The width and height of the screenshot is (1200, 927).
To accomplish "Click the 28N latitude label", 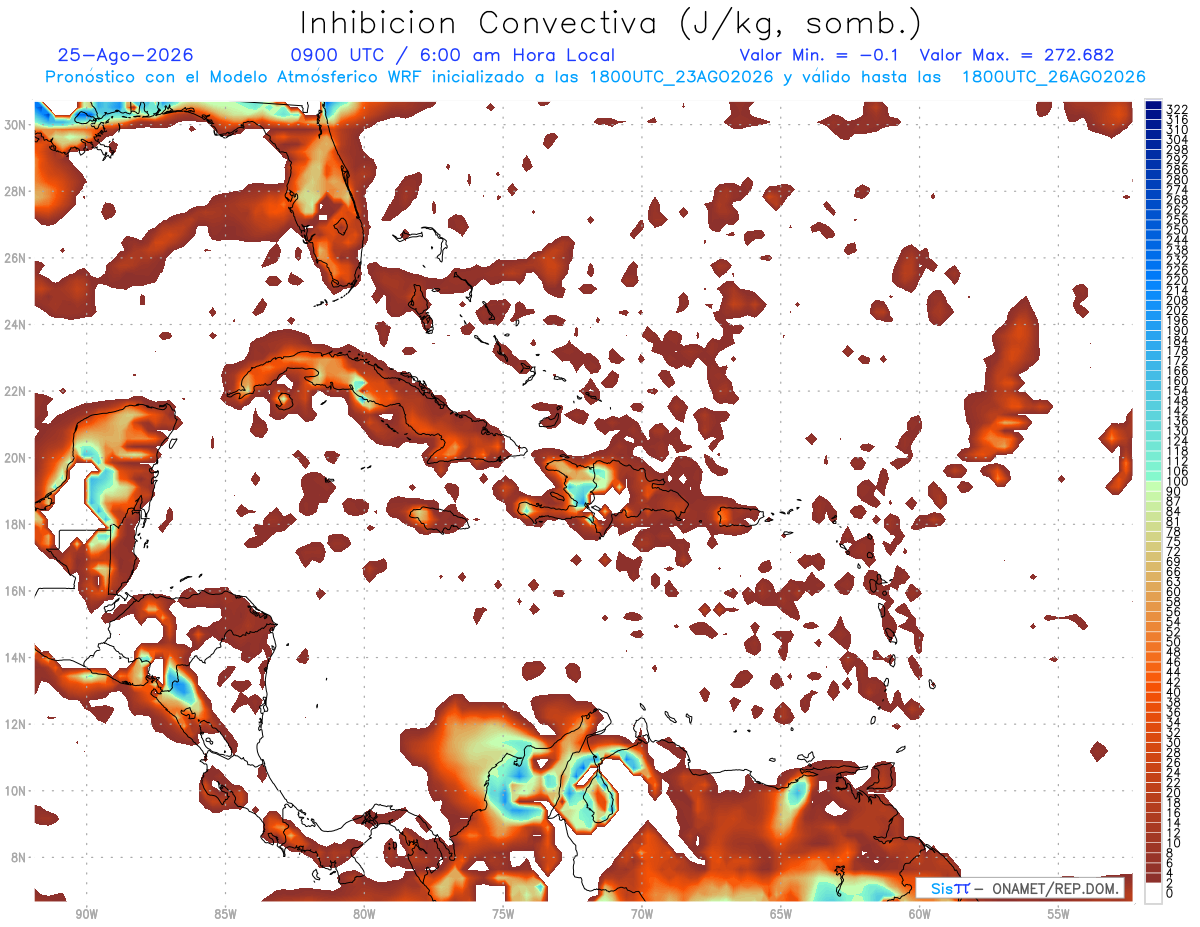I will point(15,191).
